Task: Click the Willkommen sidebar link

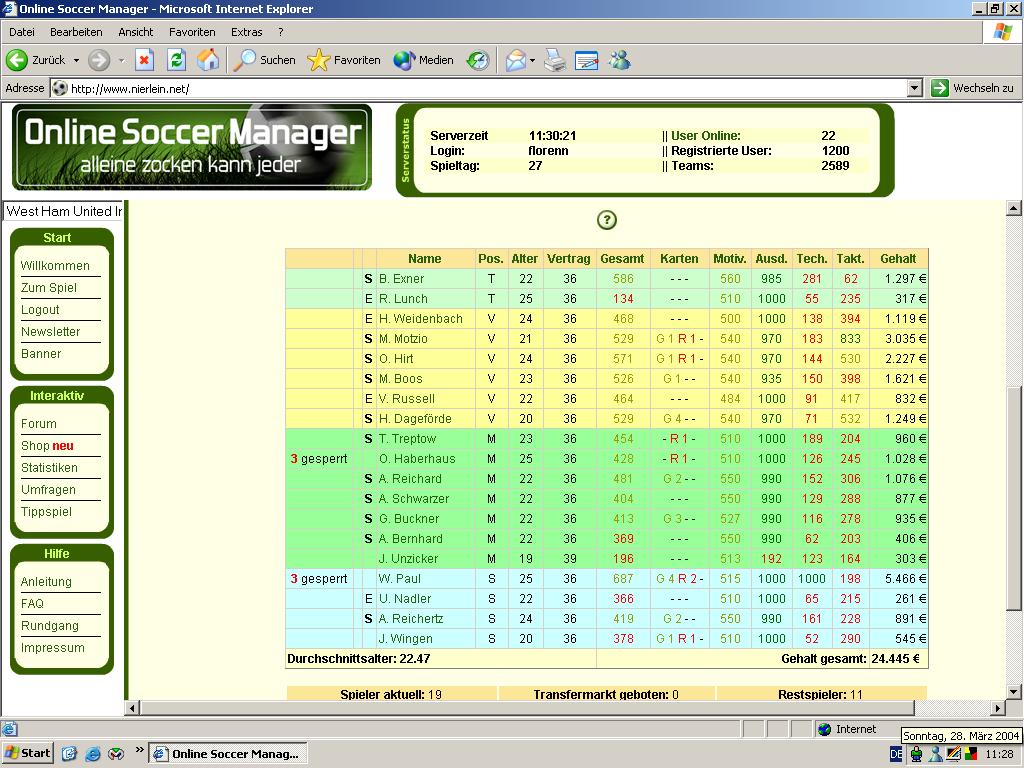Action: 55,266
